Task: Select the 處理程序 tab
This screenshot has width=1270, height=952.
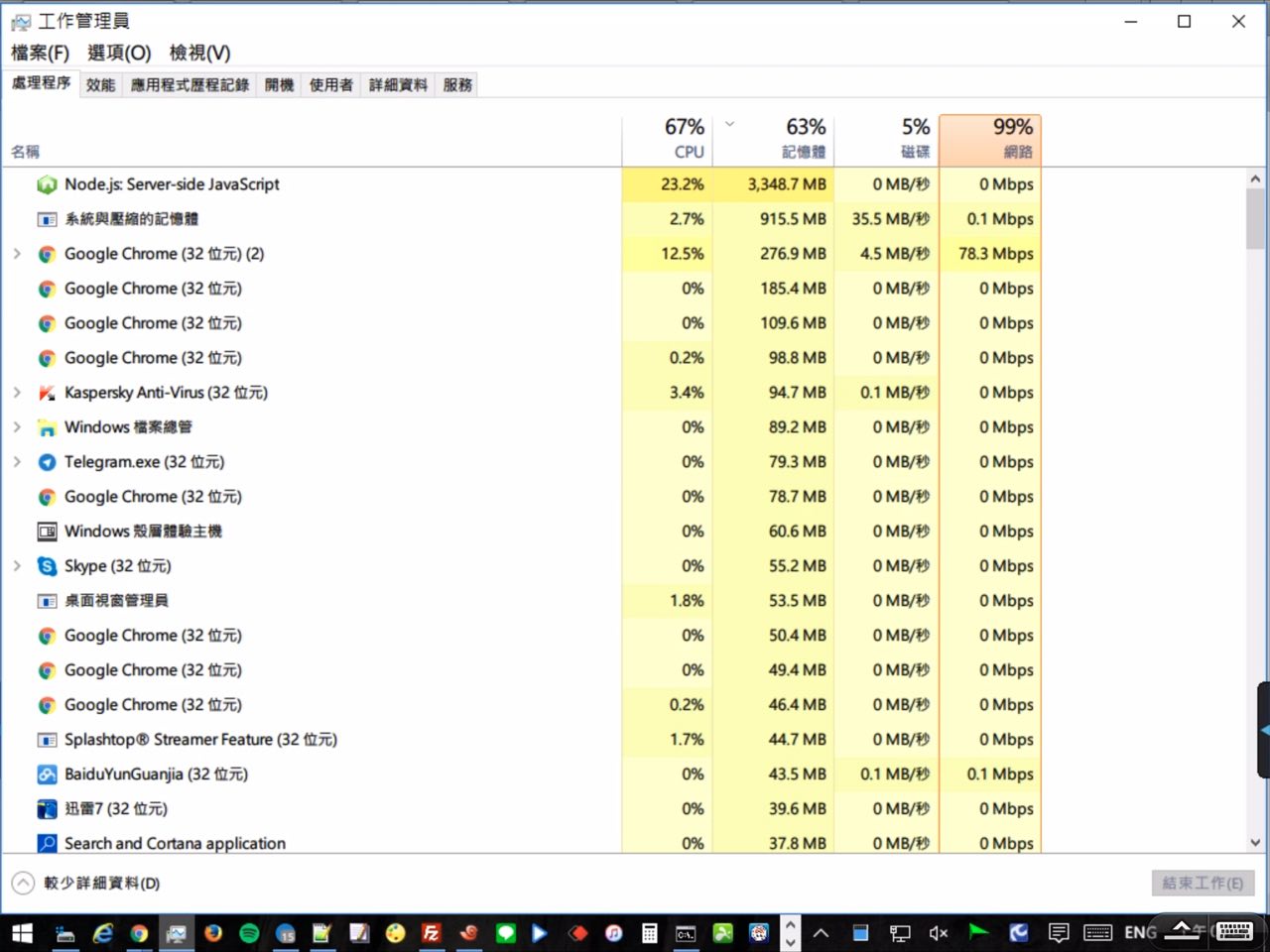Action: click(x=41, y=83)
